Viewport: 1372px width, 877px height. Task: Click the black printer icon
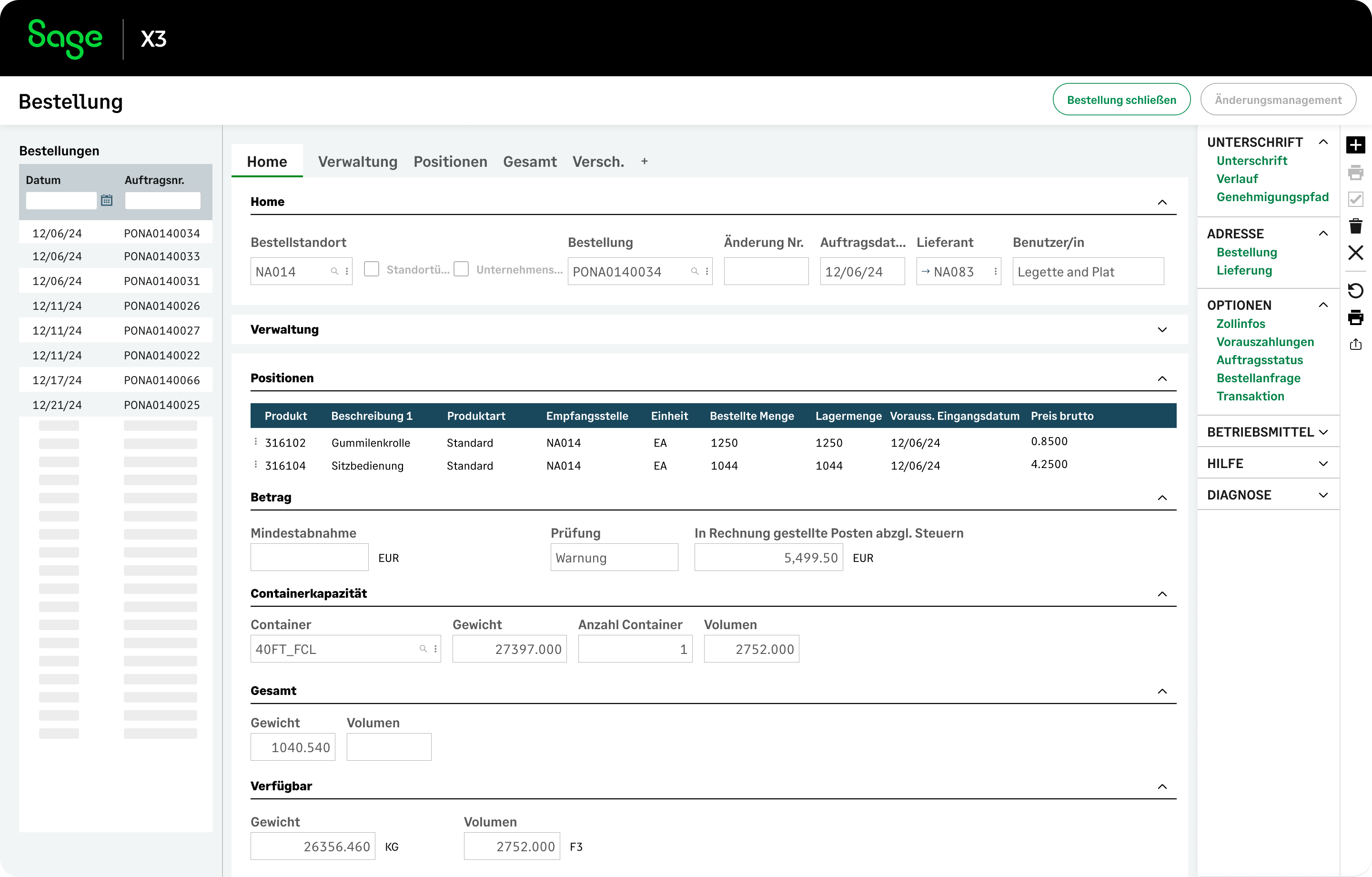click(x=1355, y=317)
